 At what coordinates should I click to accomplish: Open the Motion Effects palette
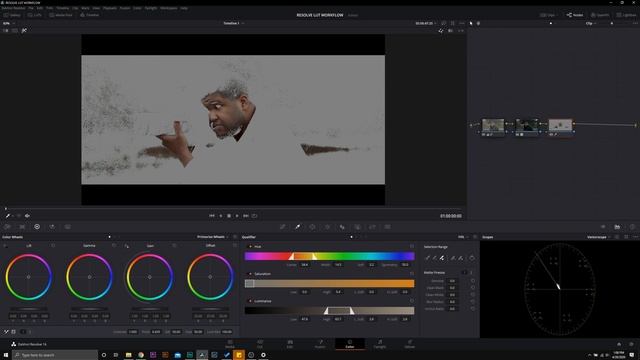pyautogui.click(x=67, y=227)
